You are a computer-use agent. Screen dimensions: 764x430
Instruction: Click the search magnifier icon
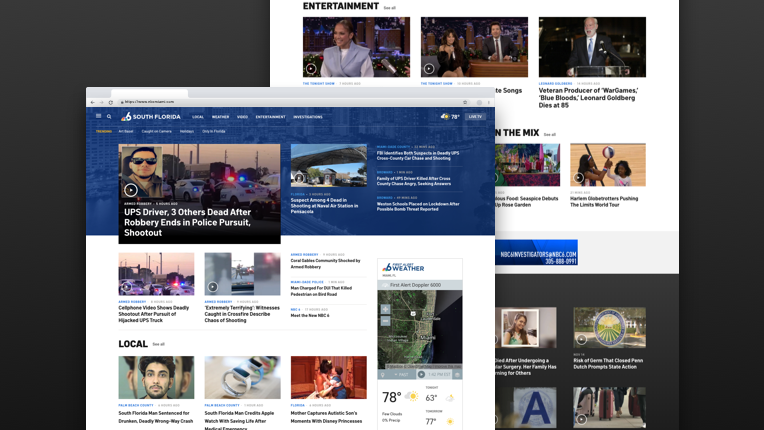click(x=109, y=116)
